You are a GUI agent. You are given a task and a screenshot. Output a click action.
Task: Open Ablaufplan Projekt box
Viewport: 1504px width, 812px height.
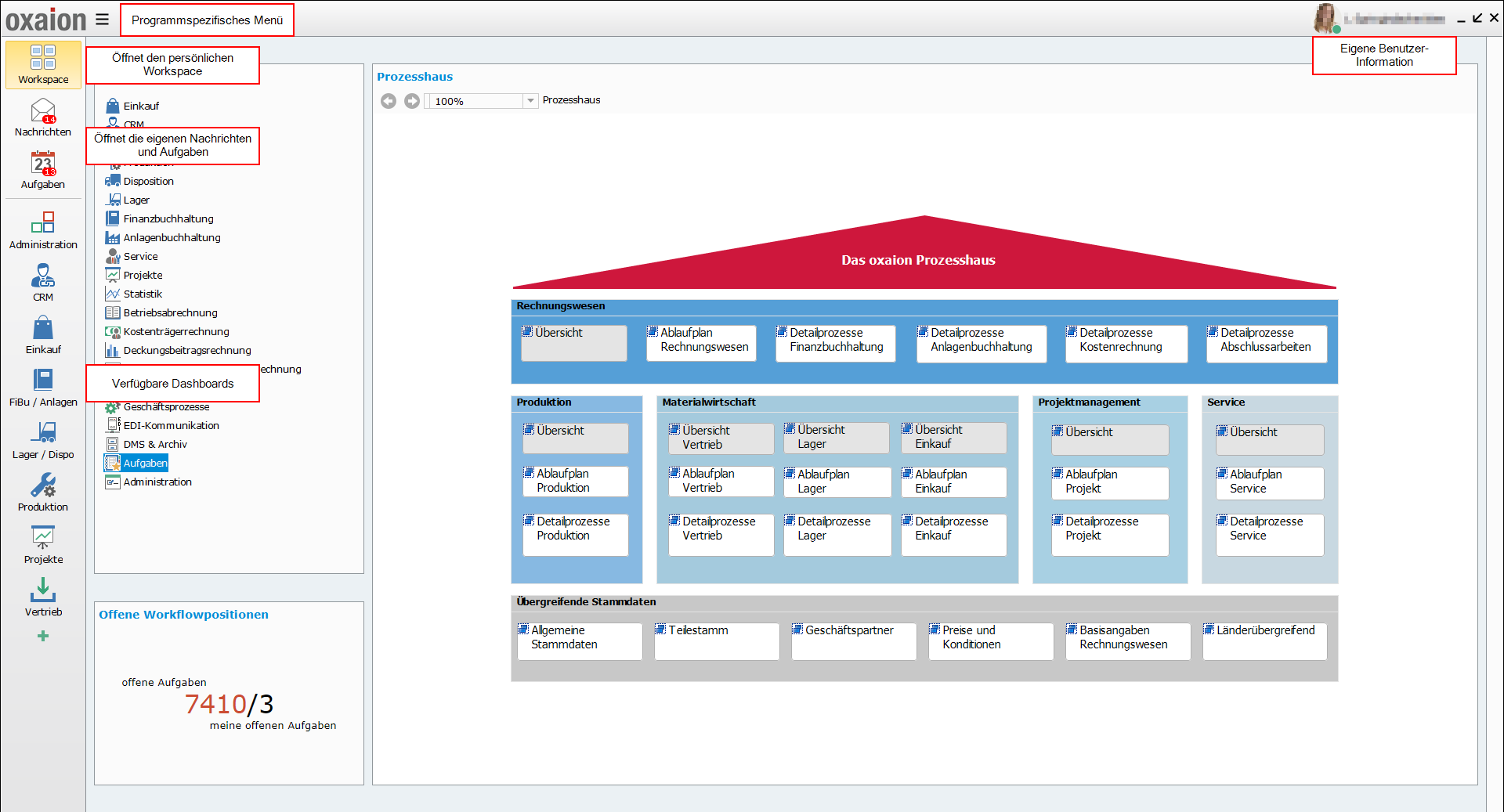pos(1110,483)
